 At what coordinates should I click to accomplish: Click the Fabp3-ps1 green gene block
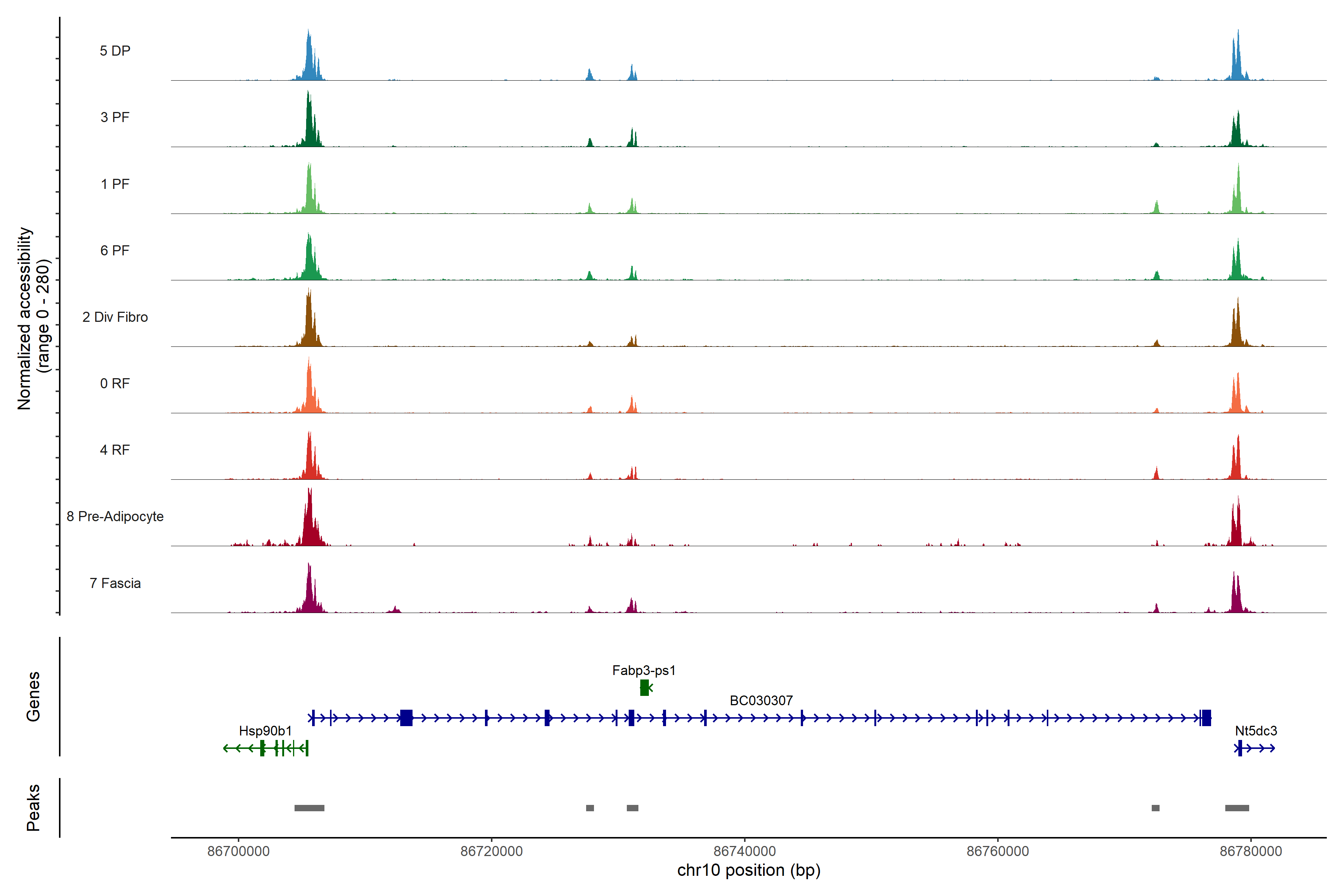tap(644, 687)
